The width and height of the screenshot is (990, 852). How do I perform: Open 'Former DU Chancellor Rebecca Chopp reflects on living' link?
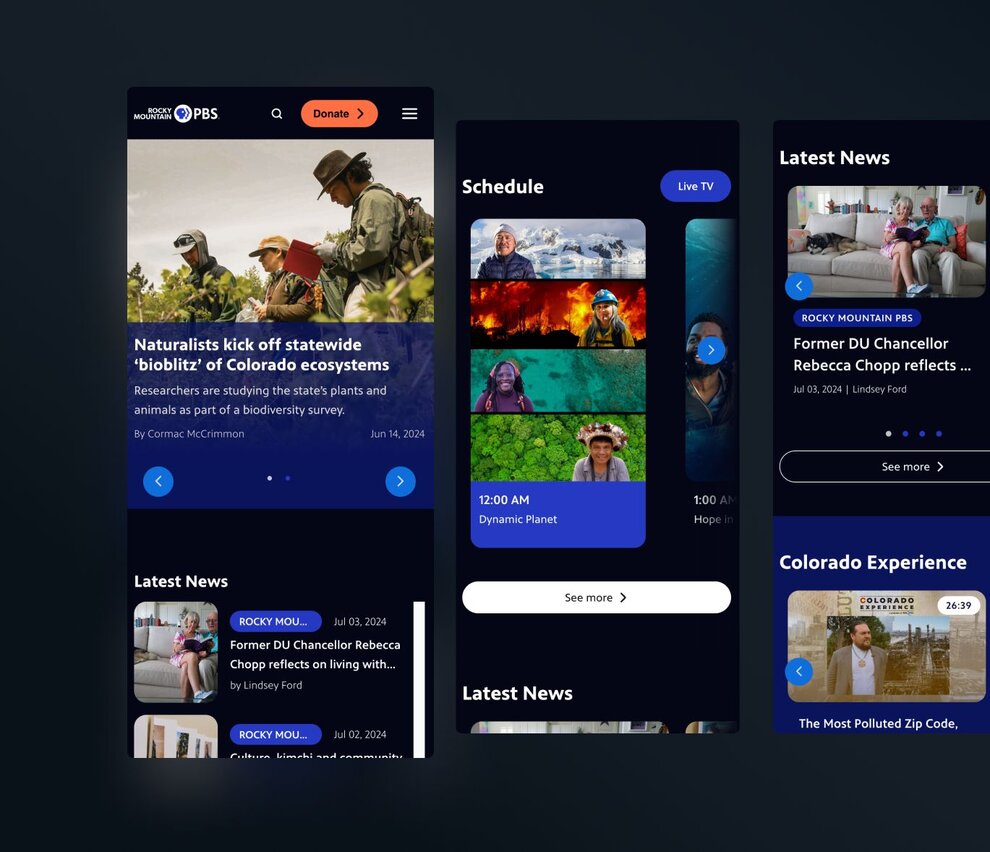(314, 654)
